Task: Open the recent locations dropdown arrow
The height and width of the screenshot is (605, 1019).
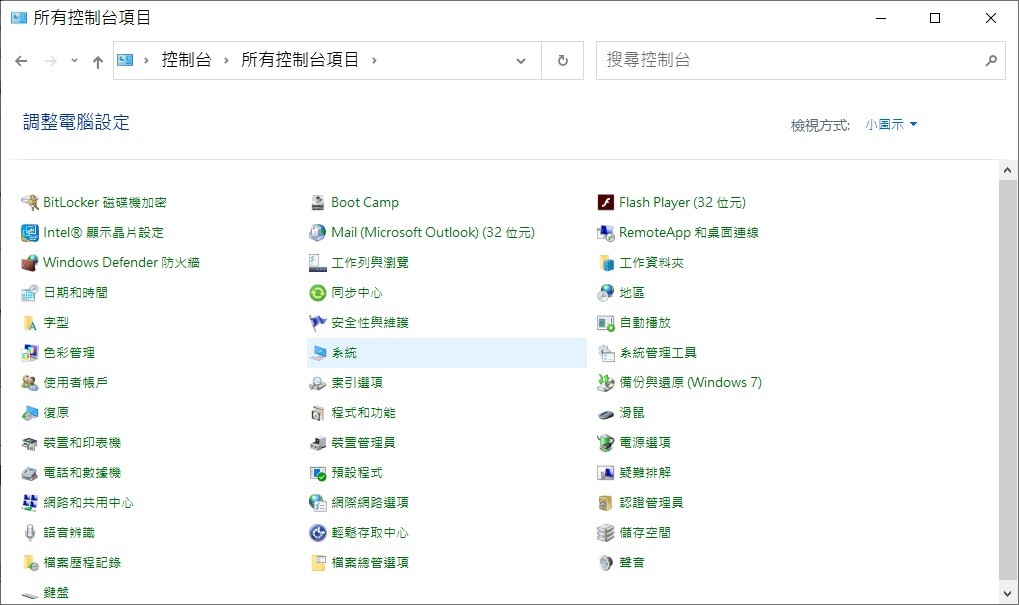Action: click(74, 60)
